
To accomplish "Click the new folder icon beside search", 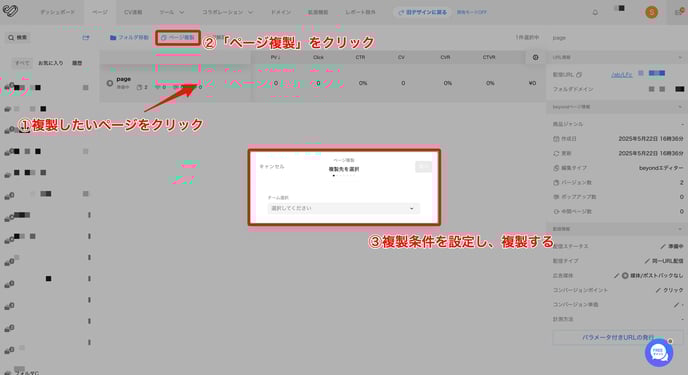I will 86,38.
